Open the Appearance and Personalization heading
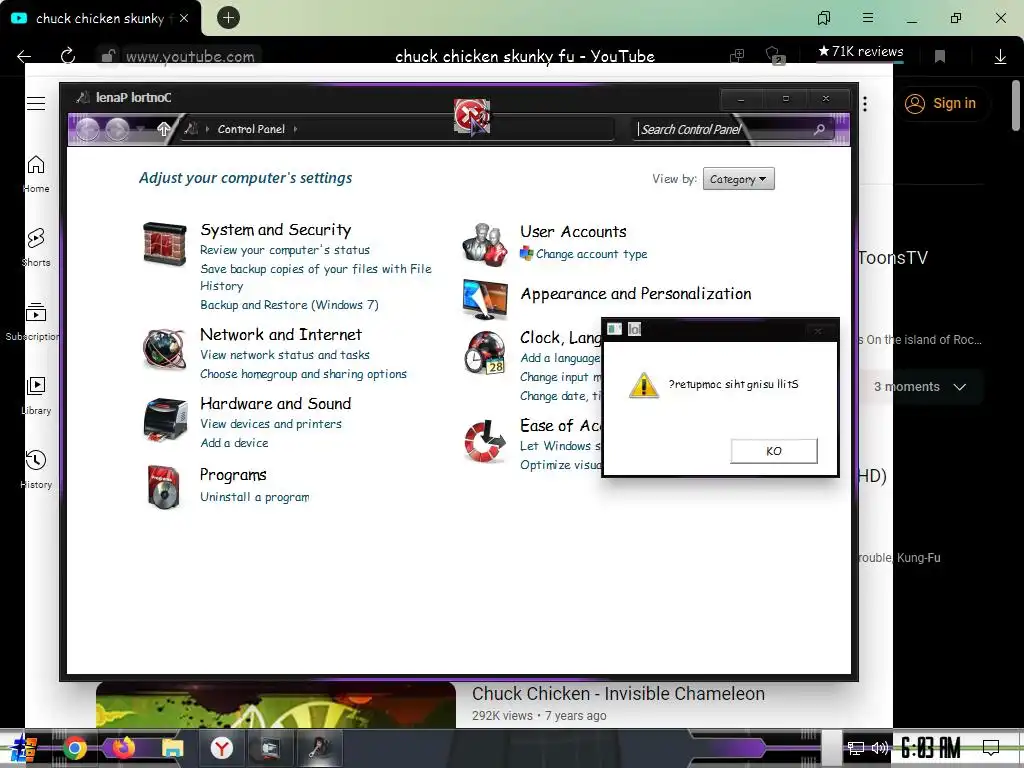 pyautogui.click(x=635, y=294)
